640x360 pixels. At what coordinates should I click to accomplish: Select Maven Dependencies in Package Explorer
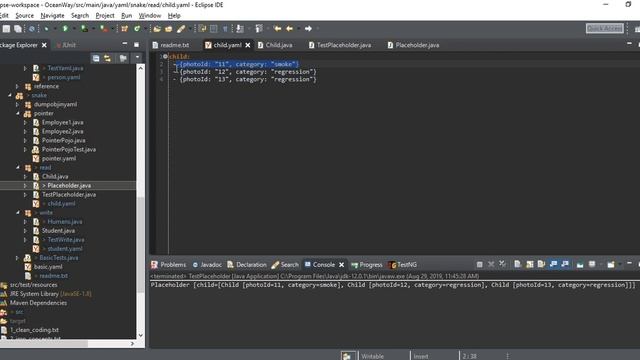38,303
